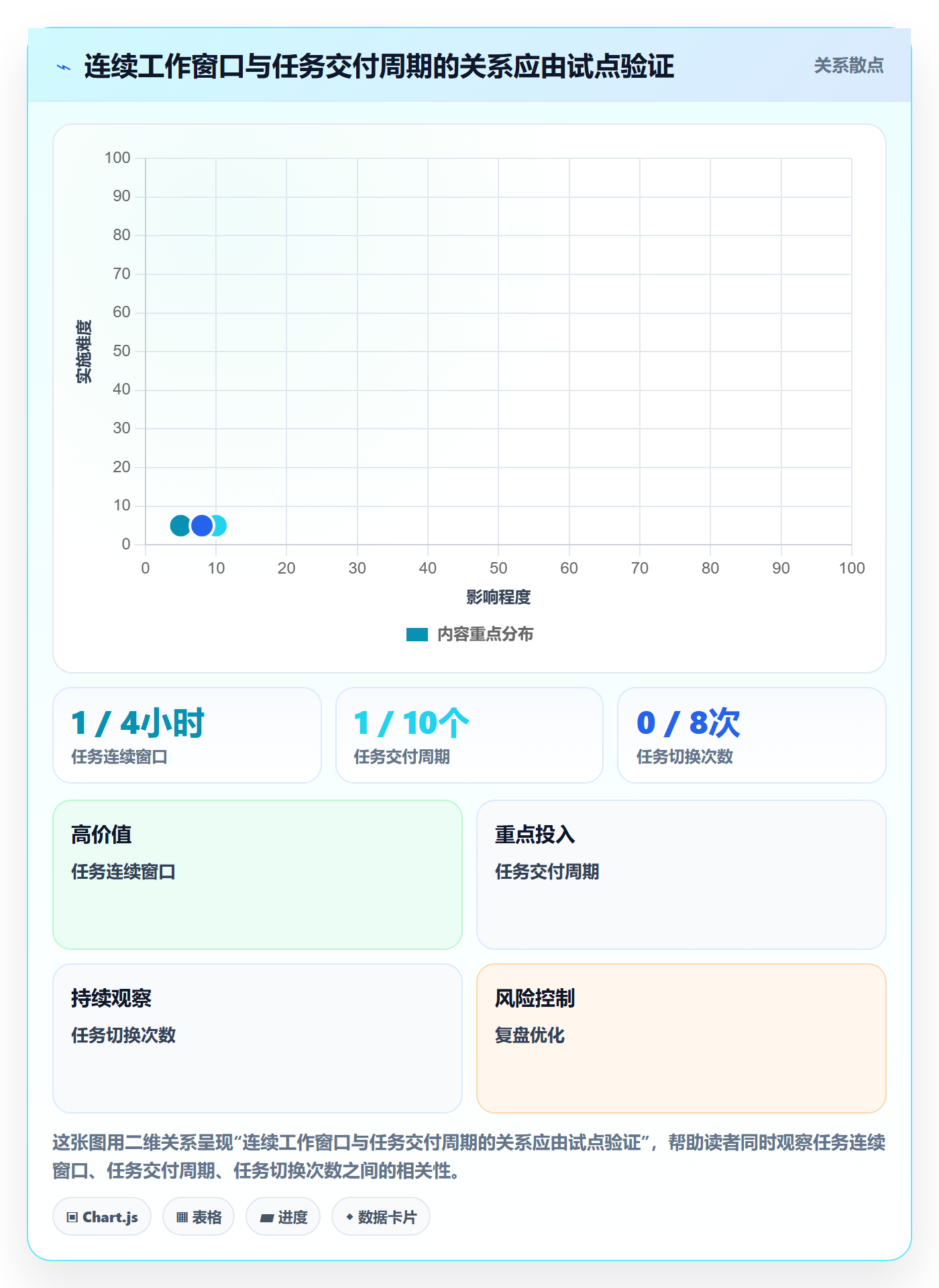Screen dimensions: 939x1288
Task: Select the 重点投入 quadrant card
Action: point(681,875)
